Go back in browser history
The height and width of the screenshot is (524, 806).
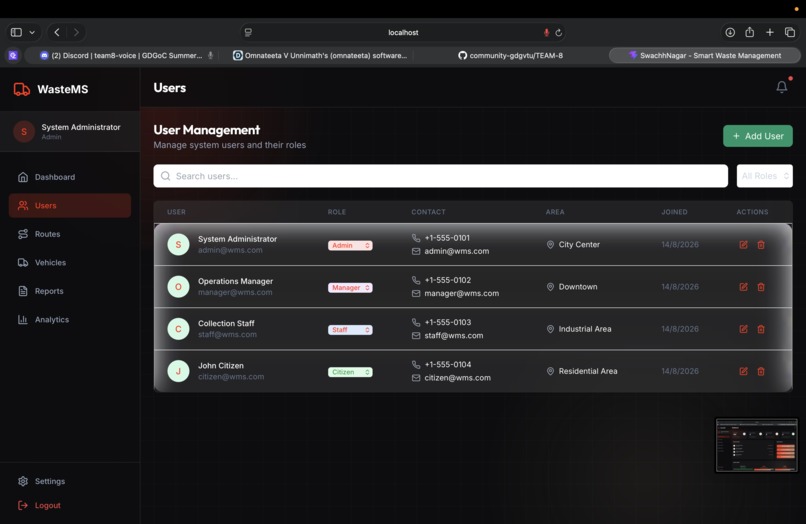(x=57, y=32)
